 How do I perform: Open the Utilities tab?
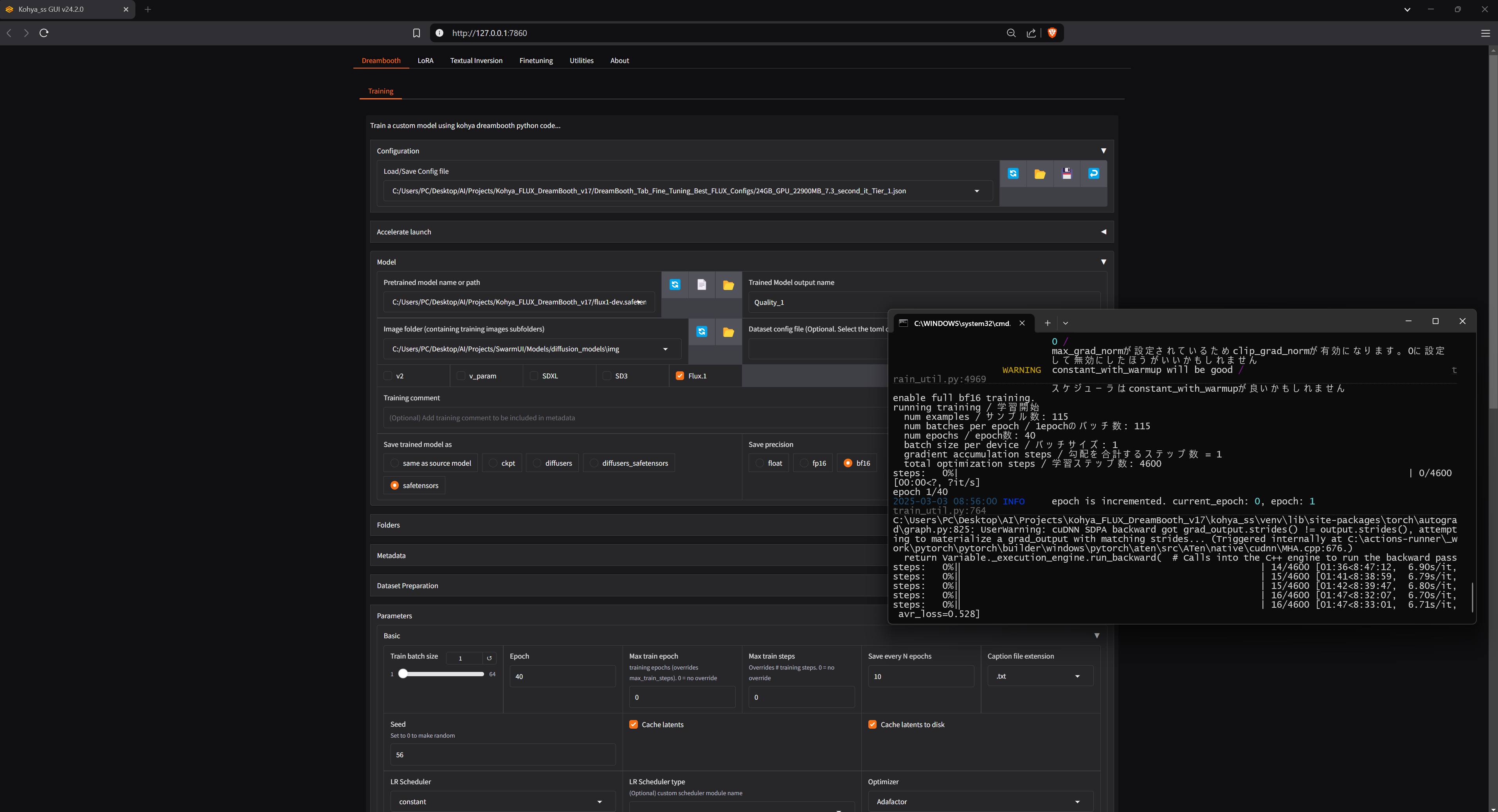point(581,61)
